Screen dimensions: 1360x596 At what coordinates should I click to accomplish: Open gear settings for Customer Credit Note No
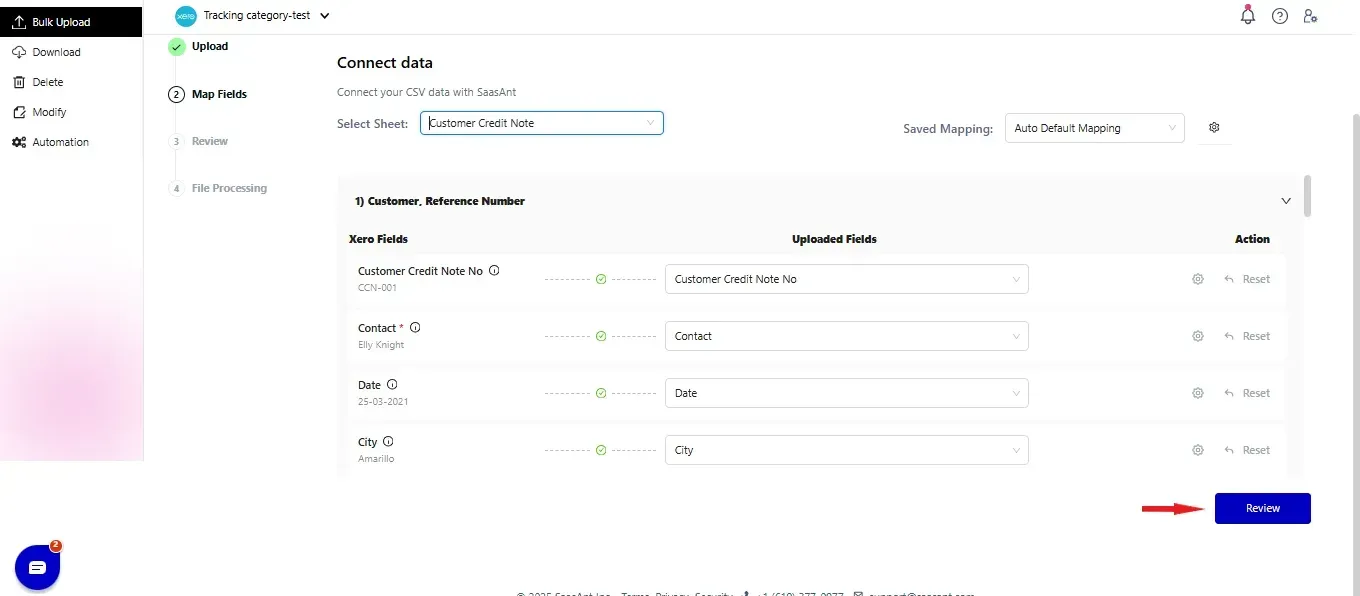[x=1197, y=279]
